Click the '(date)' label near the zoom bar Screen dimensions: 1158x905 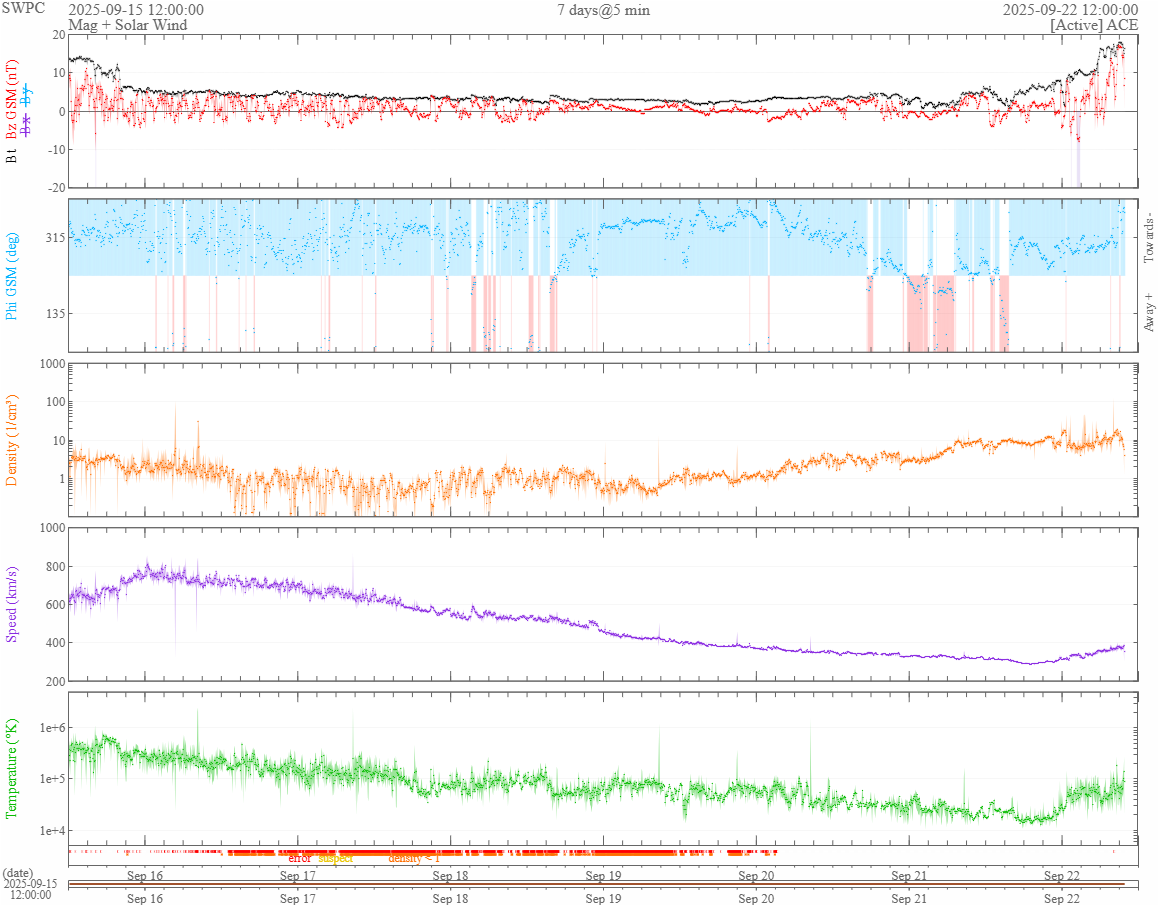[x=18, y=873]
